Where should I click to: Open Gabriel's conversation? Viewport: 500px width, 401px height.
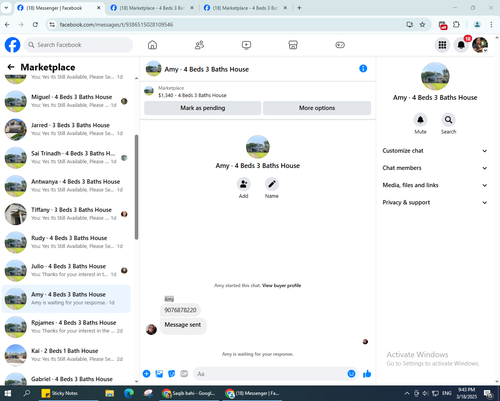point(66,378)
